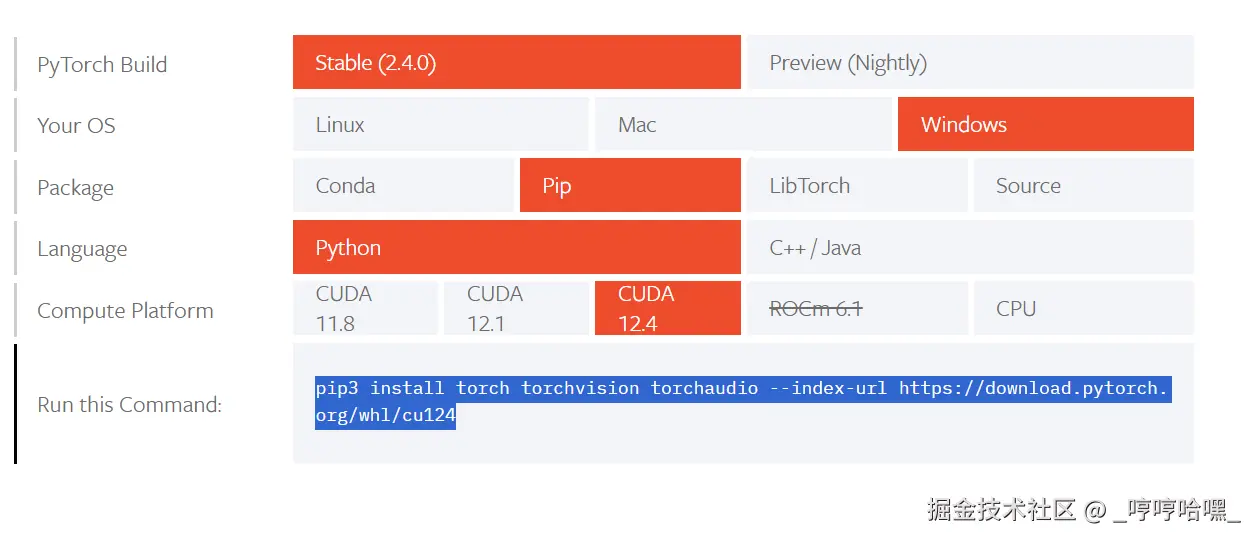This screenshot has width=1258, height=541.
Task: Select the Stable (2.4.0) build option
Action: pos(517,63)
